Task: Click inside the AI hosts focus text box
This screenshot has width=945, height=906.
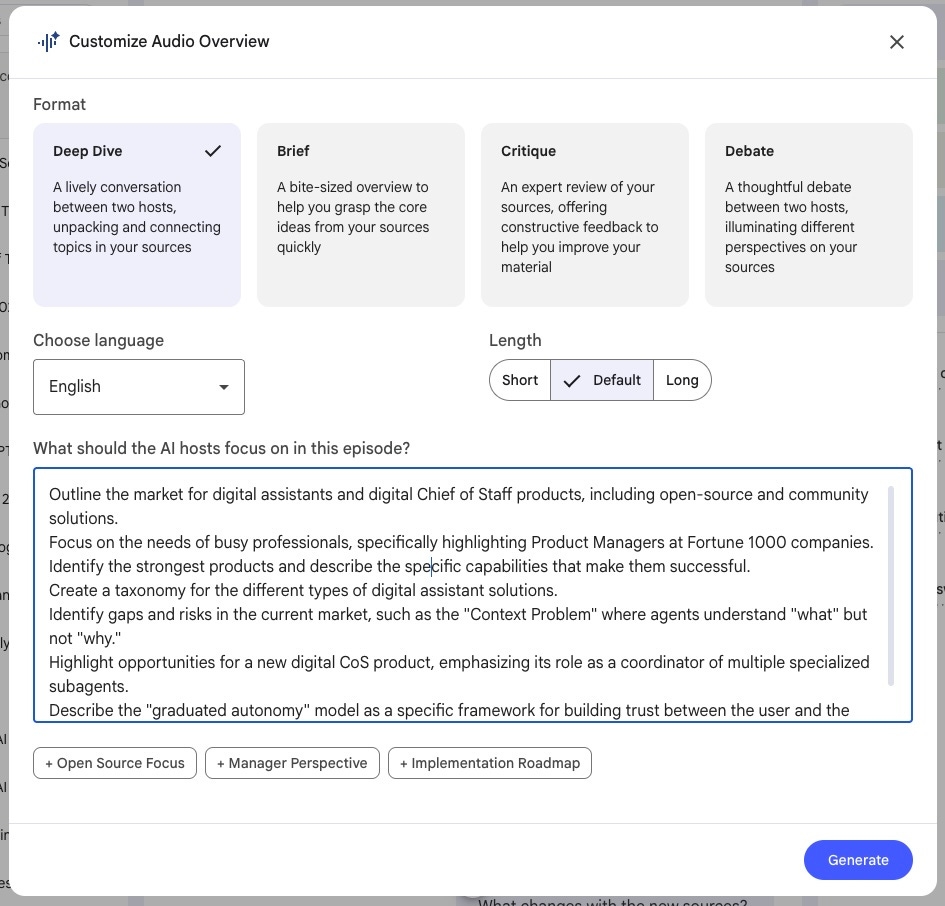Action: click(x=472, y=595)
